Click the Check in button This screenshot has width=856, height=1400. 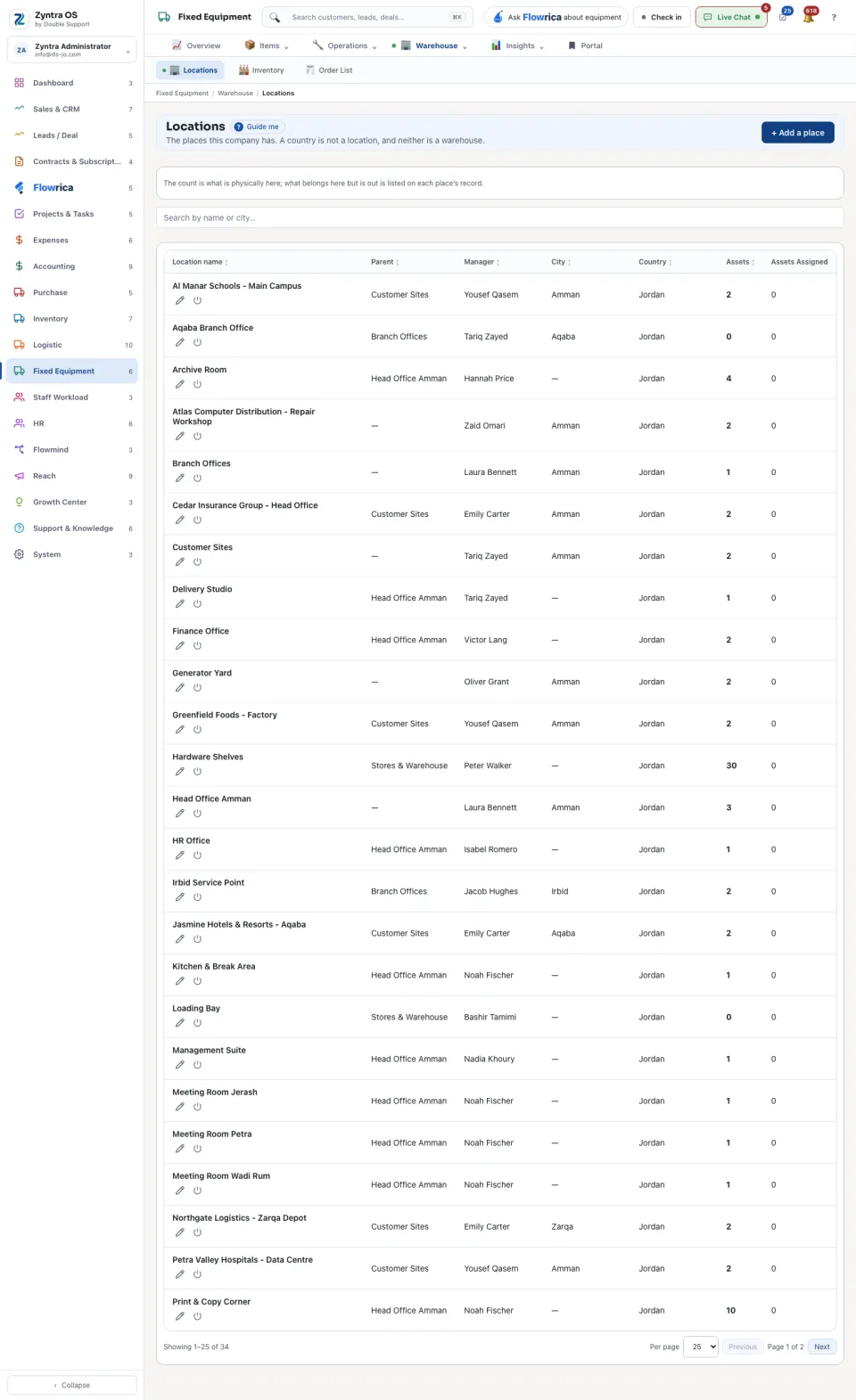point(662,17)
